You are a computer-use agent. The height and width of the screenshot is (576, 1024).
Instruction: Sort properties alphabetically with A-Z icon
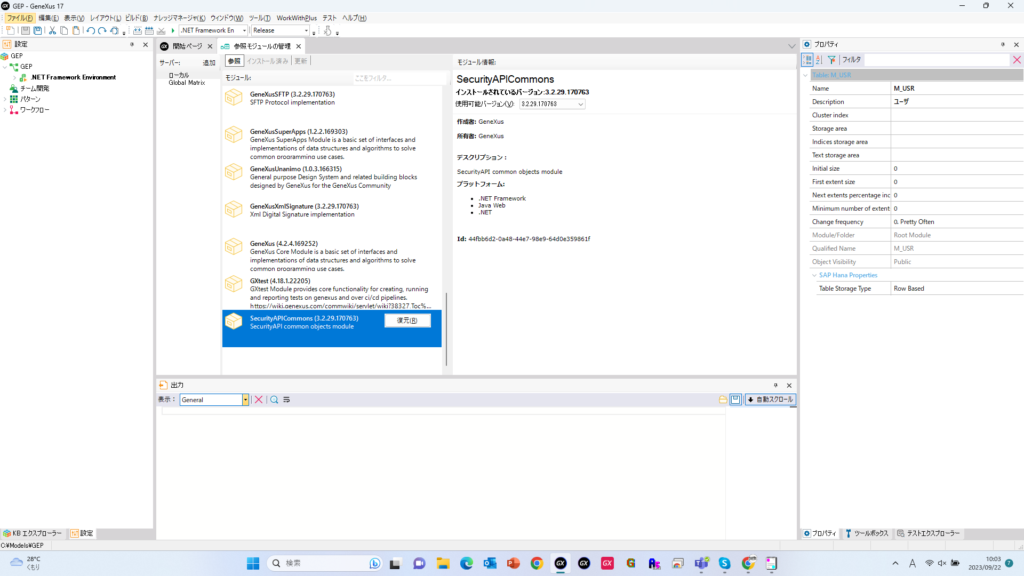click(819, 60)
